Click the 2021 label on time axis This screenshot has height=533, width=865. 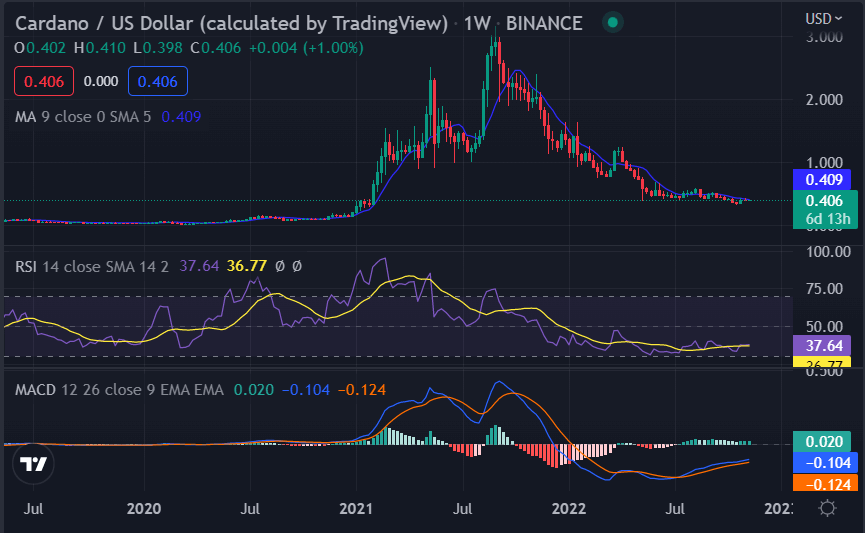point(356,508)
